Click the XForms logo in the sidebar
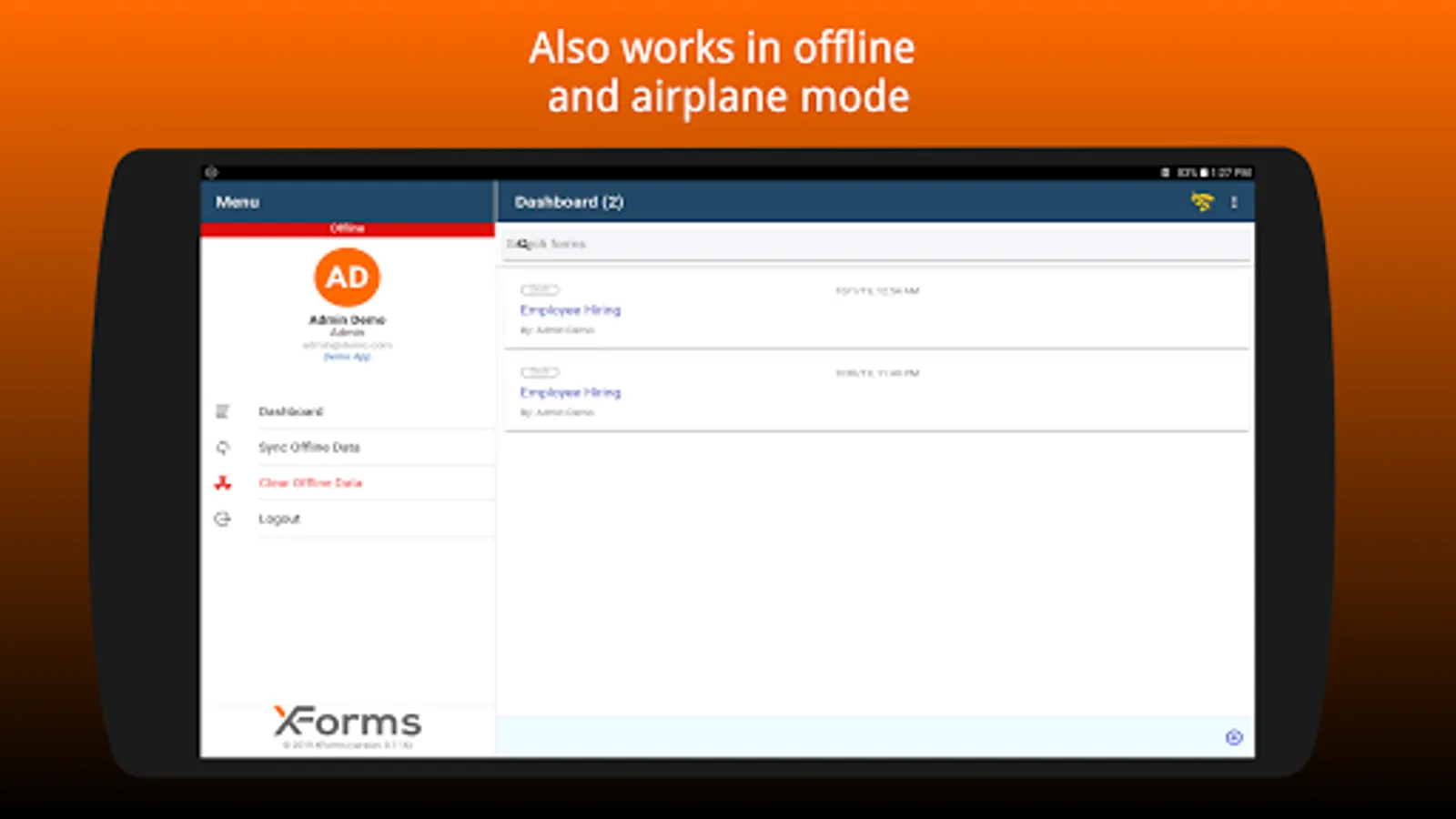Viewport: 1456px width, 819px height. click(x=347, y=722)
